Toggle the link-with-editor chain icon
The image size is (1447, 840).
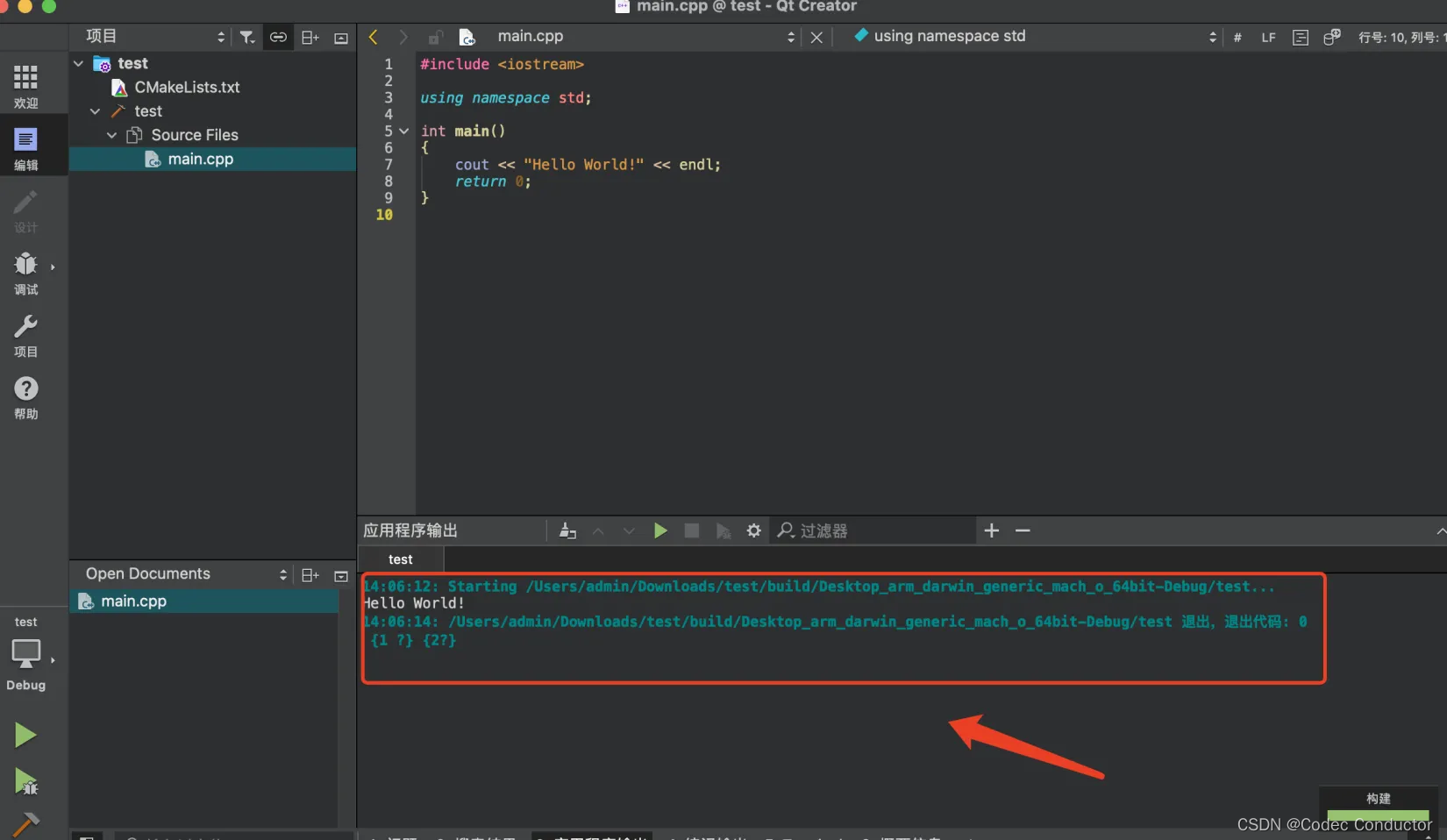278,37
